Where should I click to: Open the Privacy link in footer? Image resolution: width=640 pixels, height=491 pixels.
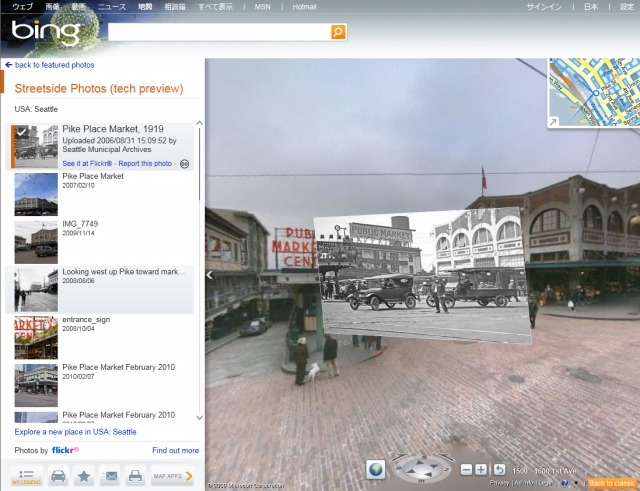pos(499,483)
